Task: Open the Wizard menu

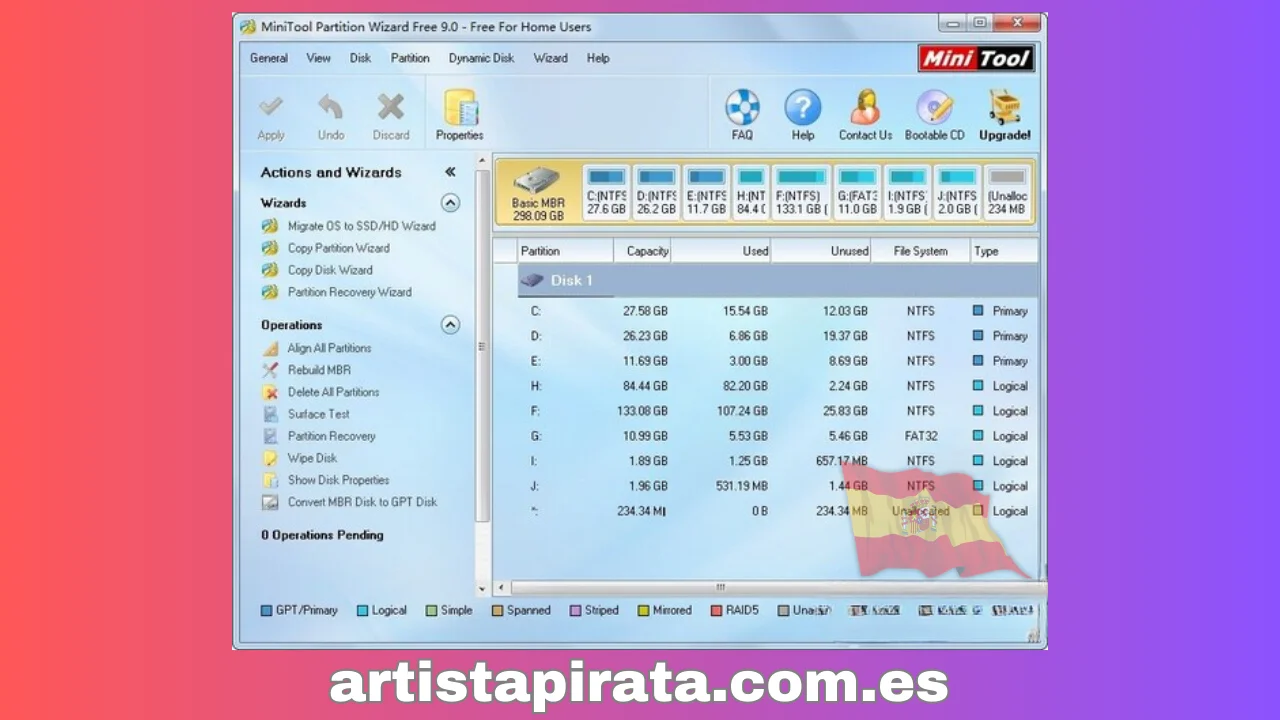Action: pyautogui.click(x=550, y=58)
